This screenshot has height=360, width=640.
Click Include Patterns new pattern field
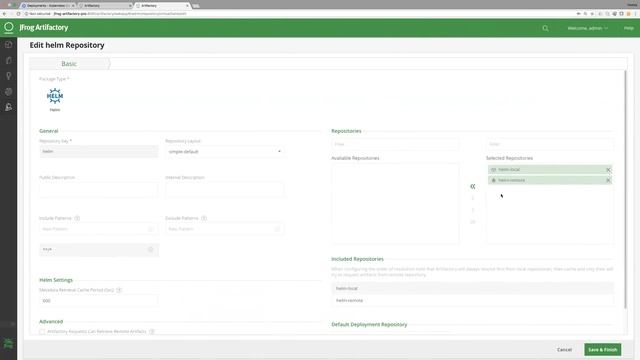(x=99, y=229)
